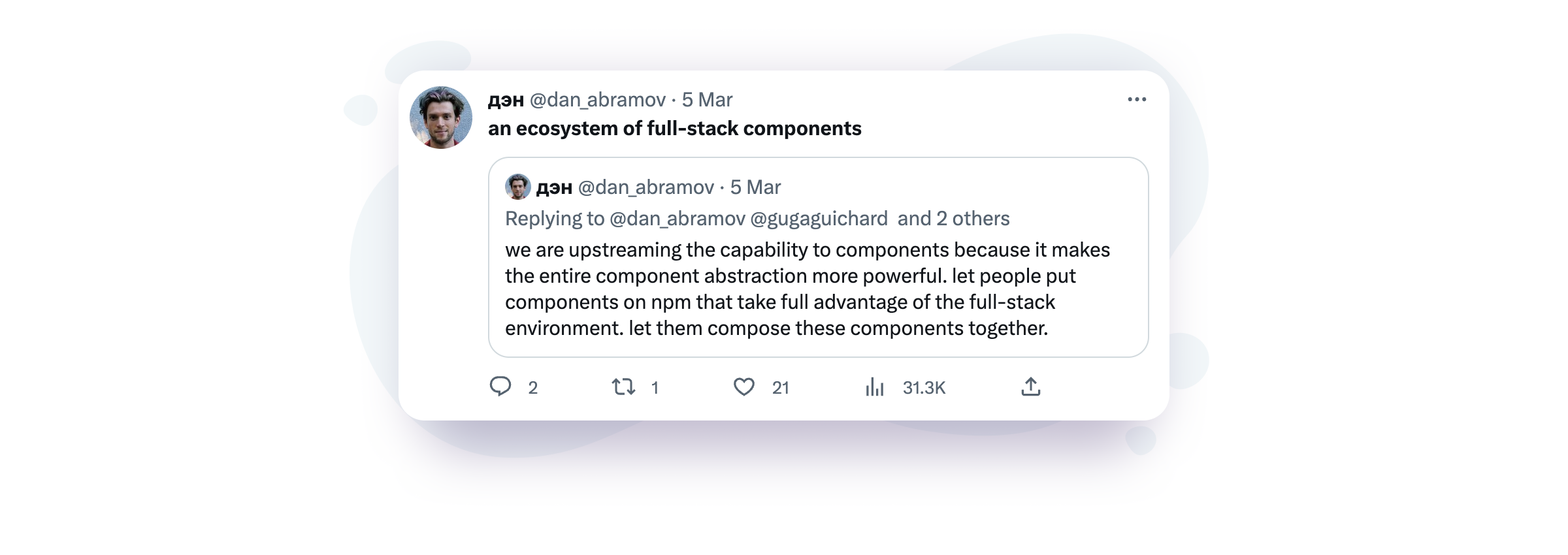The width and height of the screenshot is (1568, 555).
Task: Open the quoted tweet body text
Action: [807, 289]
